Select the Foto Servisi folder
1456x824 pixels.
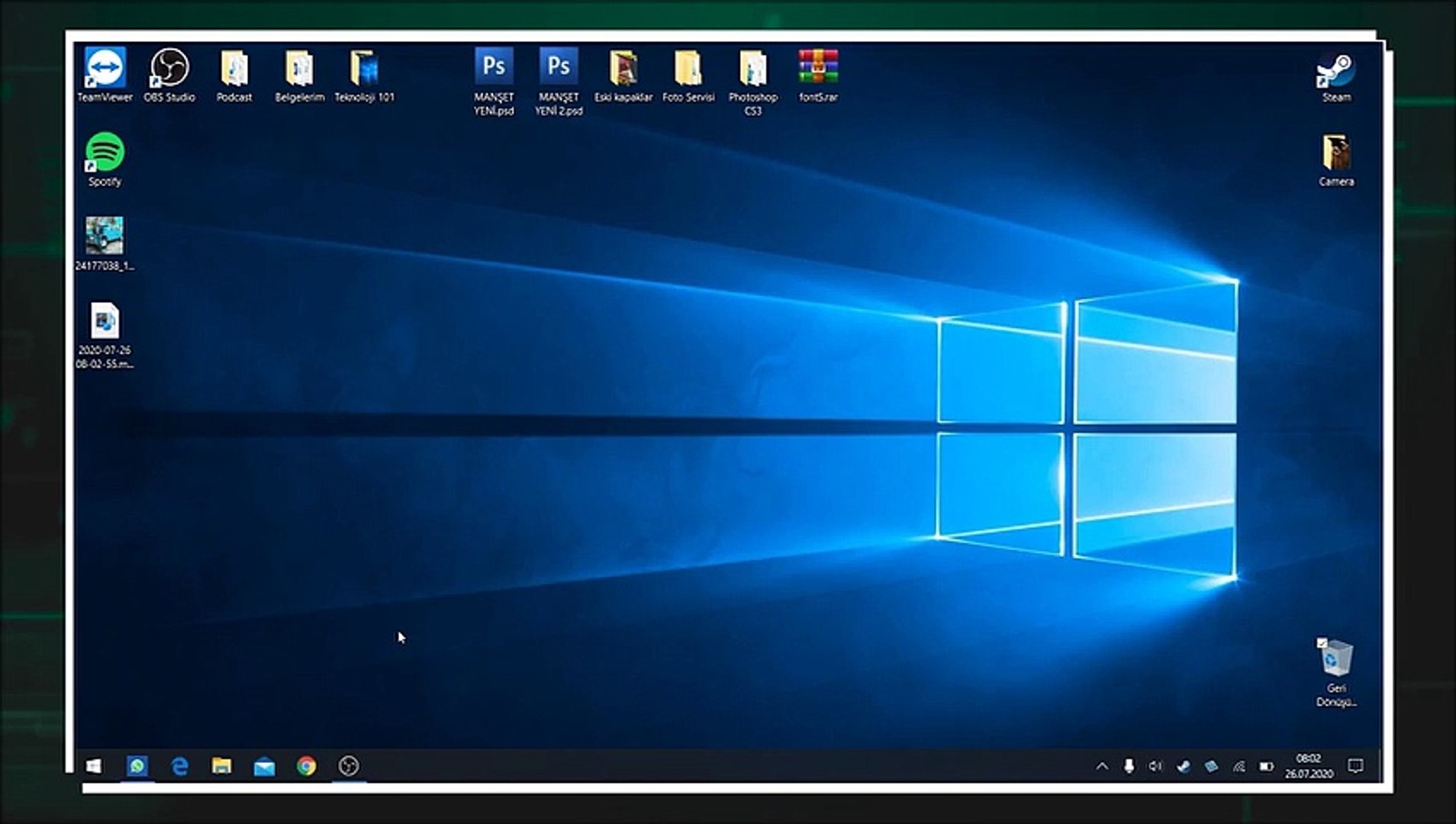tap(688, 76)
